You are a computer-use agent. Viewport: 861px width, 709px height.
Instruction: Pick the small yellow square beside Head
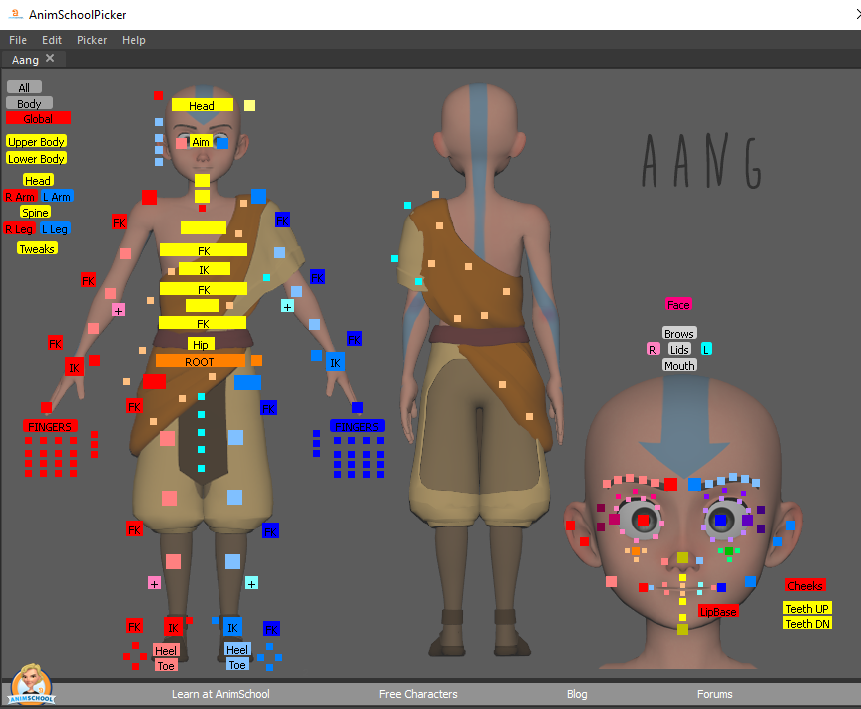pyautogui.click(x=249, y=105)
